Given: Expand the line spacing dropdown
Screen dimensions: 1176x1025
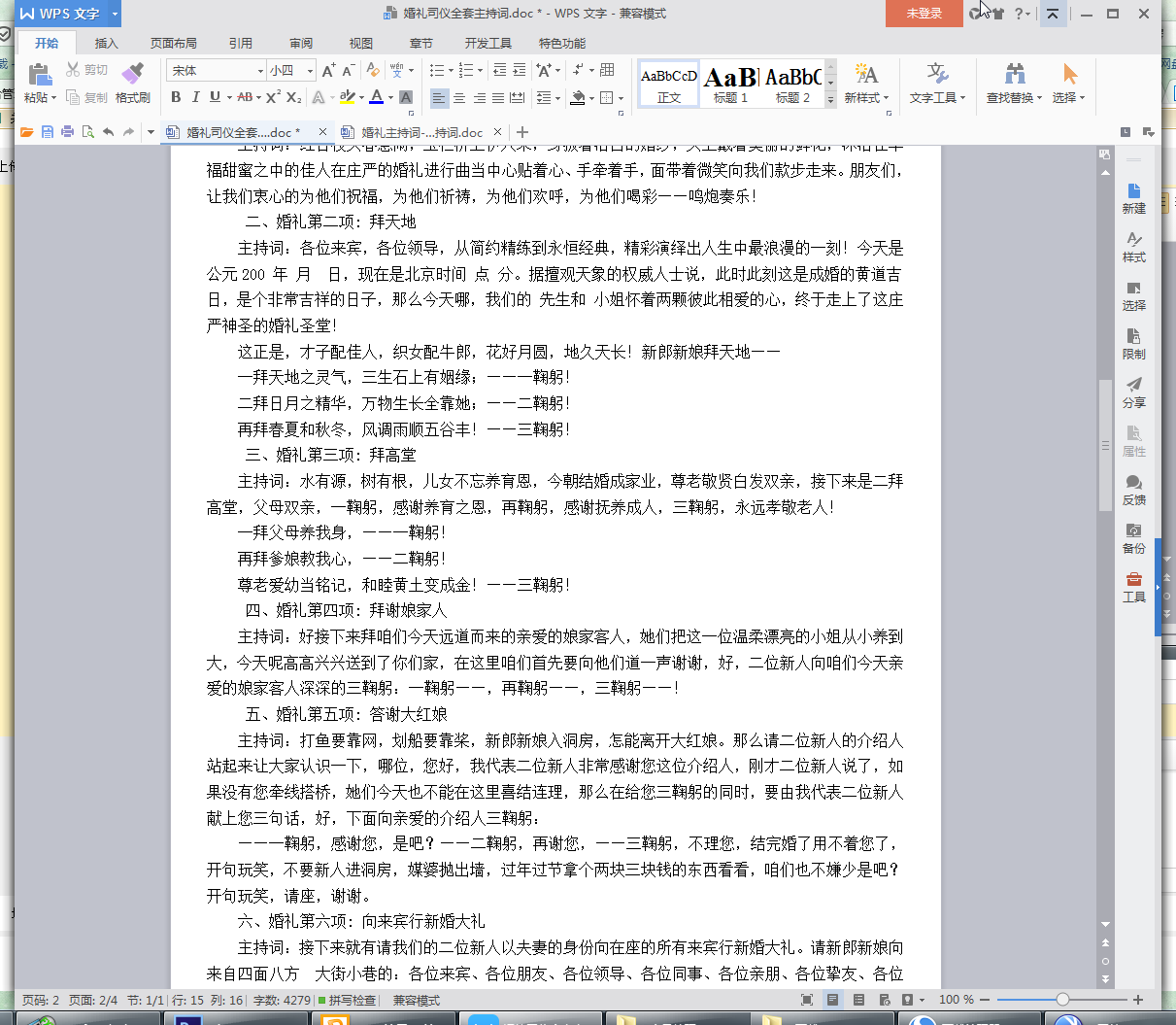Looking at the screenshot, I should pyautogui.click(x=557, y=98).
